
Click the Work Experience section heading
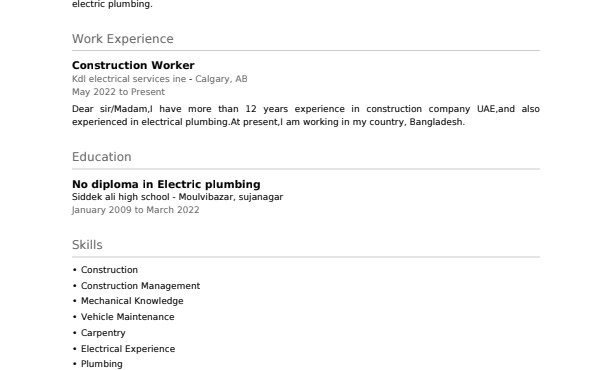pyautogui.click(x=123, y=39)
